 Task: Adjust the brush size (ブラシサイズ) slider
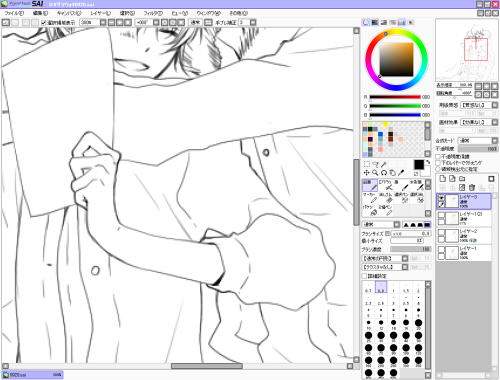(411, 234)
